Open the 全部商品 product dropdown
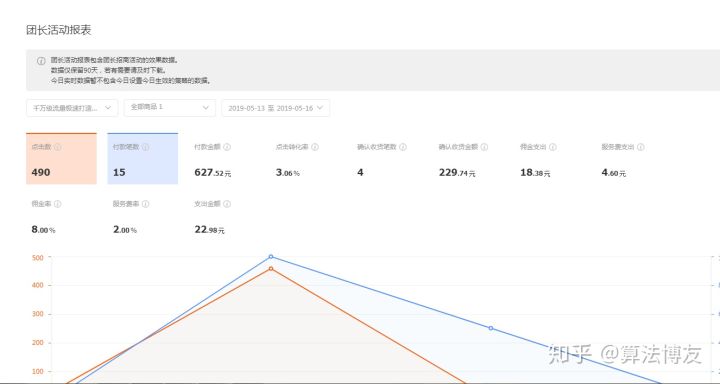The image size is (720, 384). [x=170, y=108]
